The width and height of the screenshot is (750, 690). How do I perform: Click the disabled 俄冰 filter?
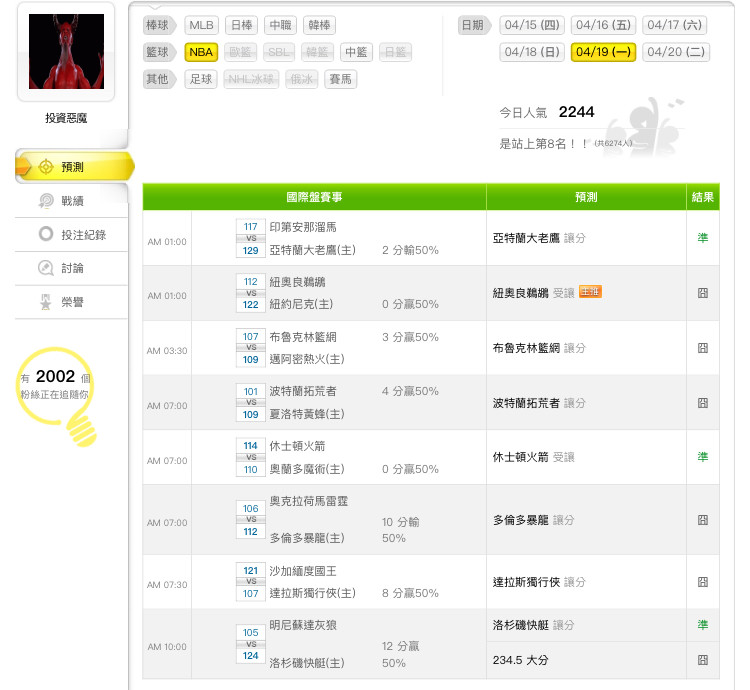click(302, 79)
